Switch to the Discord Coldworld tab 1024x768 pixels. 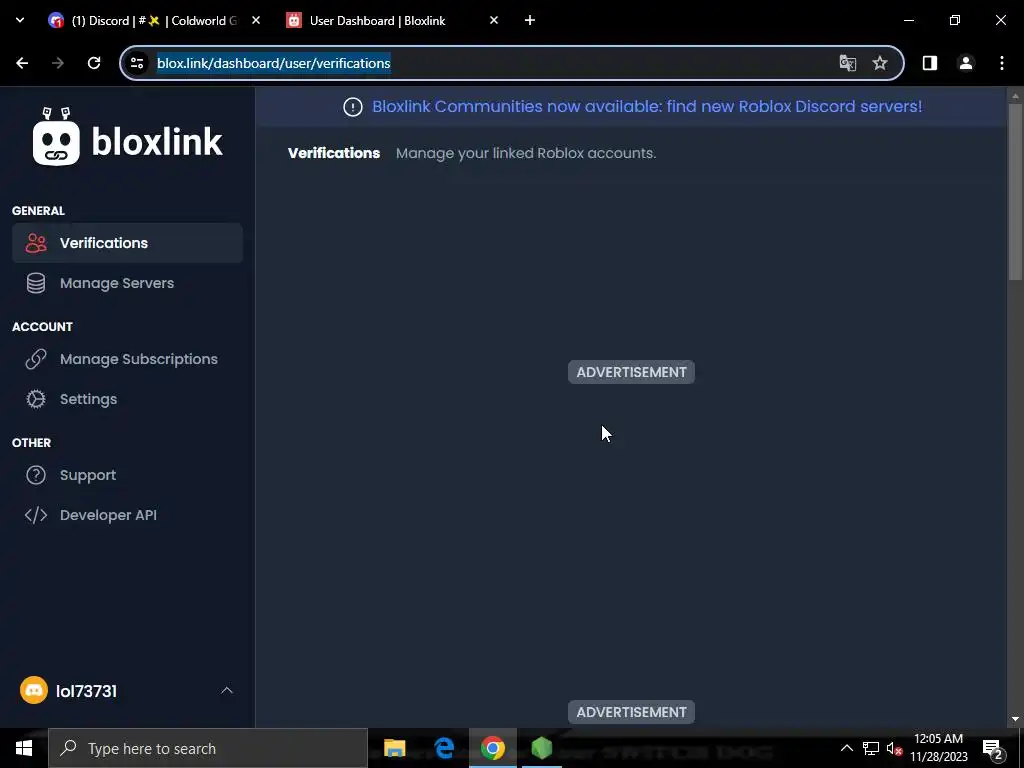coord(154,20)
